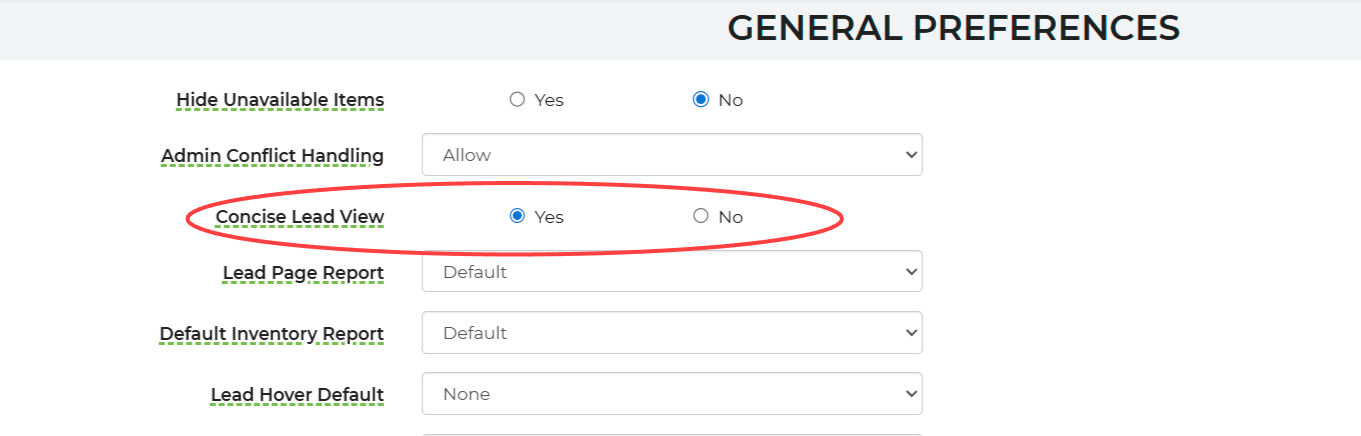This screenshot has width=1361, height=436.
Task: Click the Hide Unavailable Items help label
Action: [x=280, y=100]
